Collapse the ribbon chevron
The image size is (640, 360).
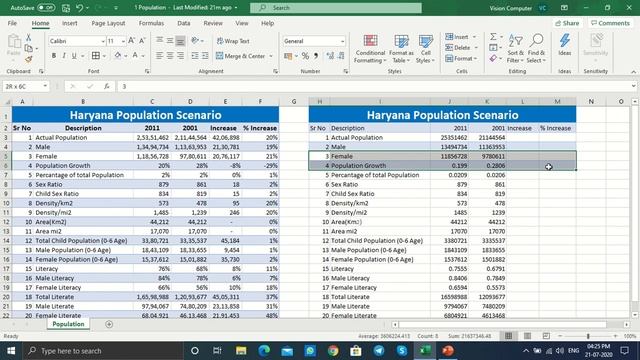[633, 72]
